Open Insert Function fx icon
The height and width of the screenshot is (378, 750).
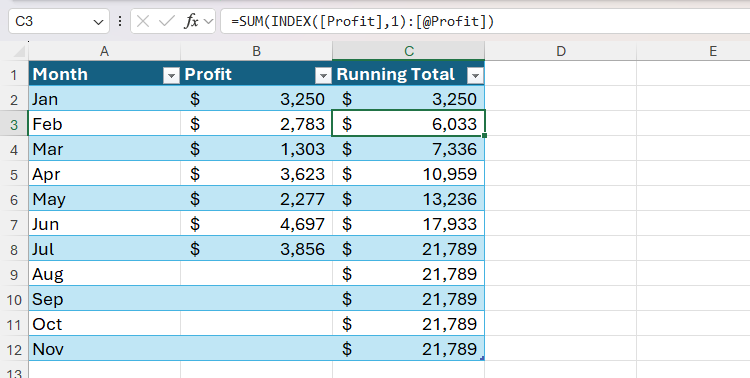click(x=191, y=22)
